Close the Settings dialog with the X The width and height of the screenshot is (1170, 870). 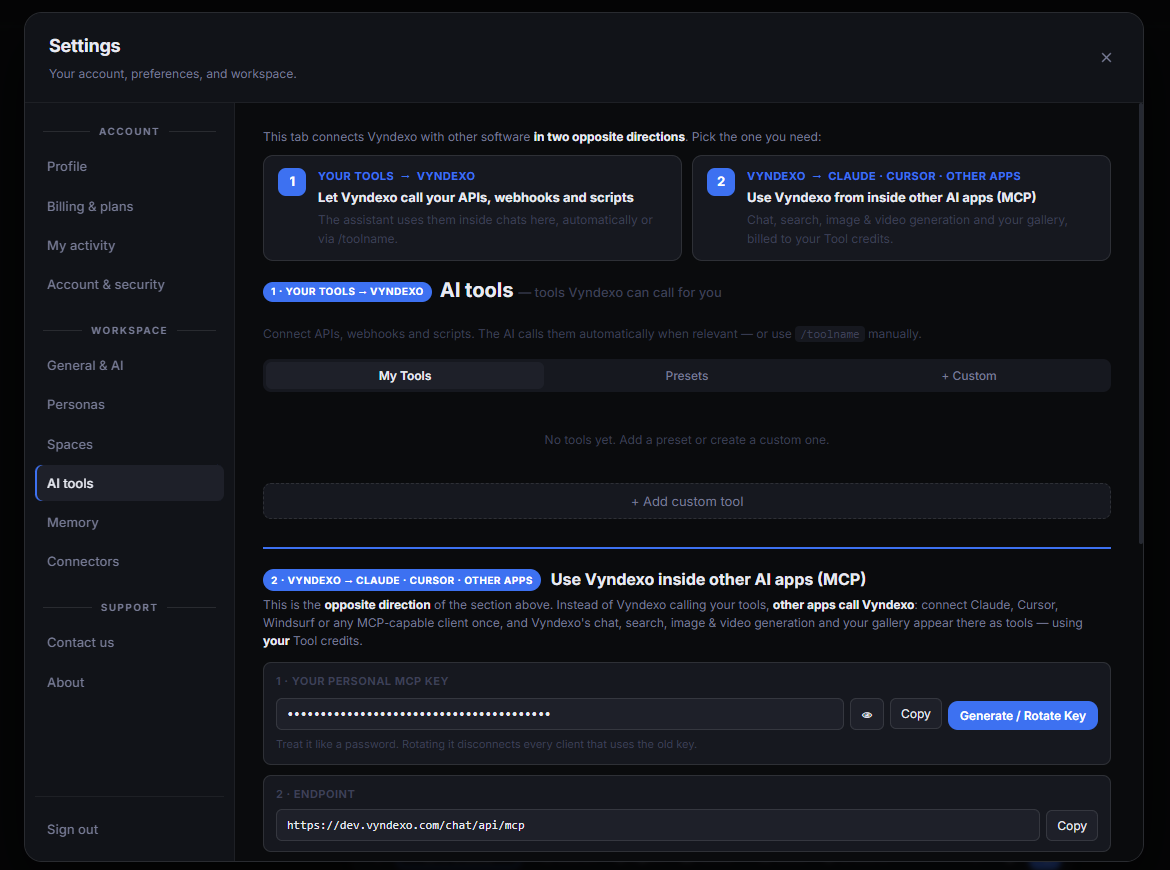(1106, 57)
